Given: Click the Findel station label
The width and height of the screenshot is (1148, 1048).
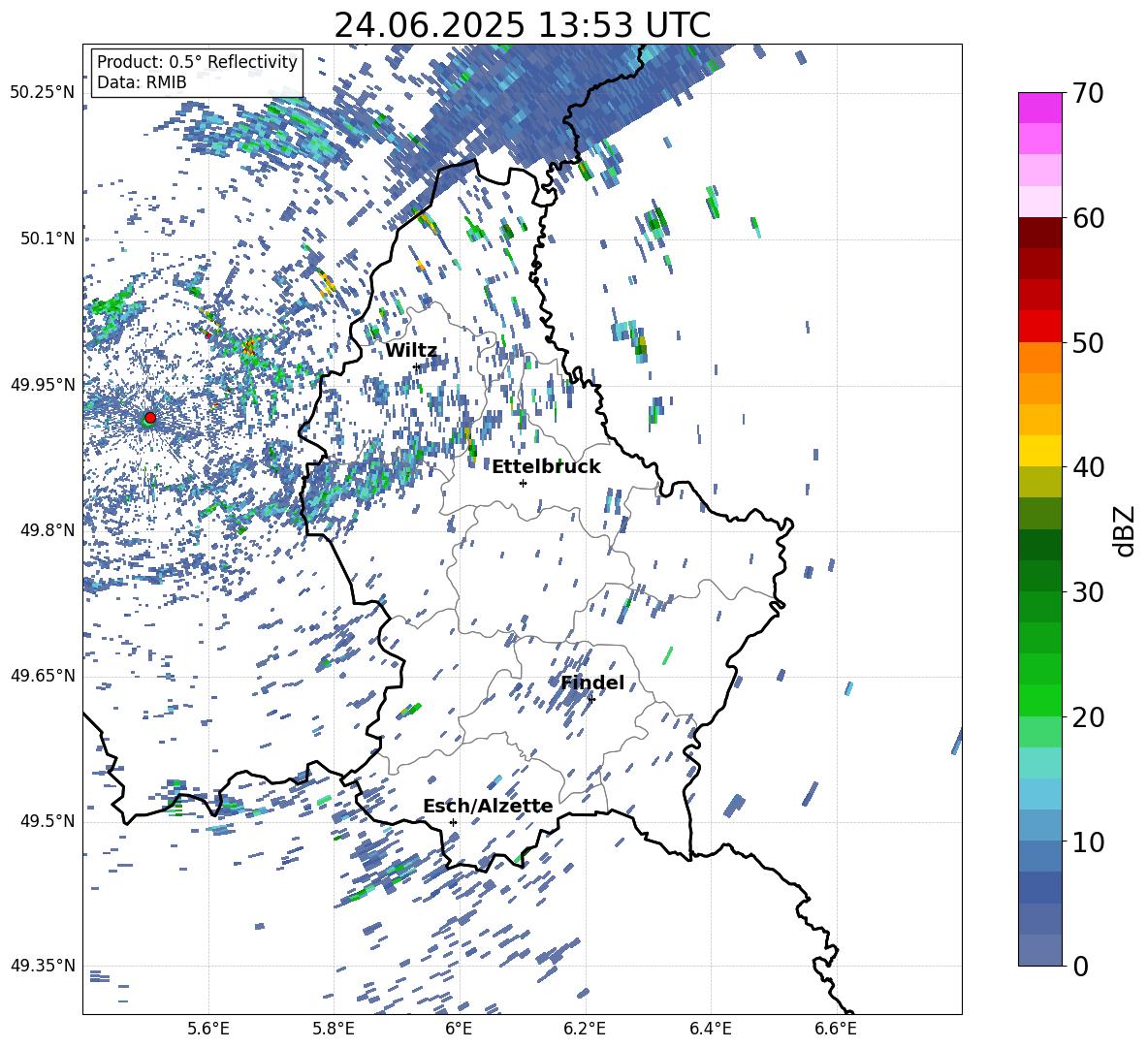Looking at the screenshot, I should [592, 683].
